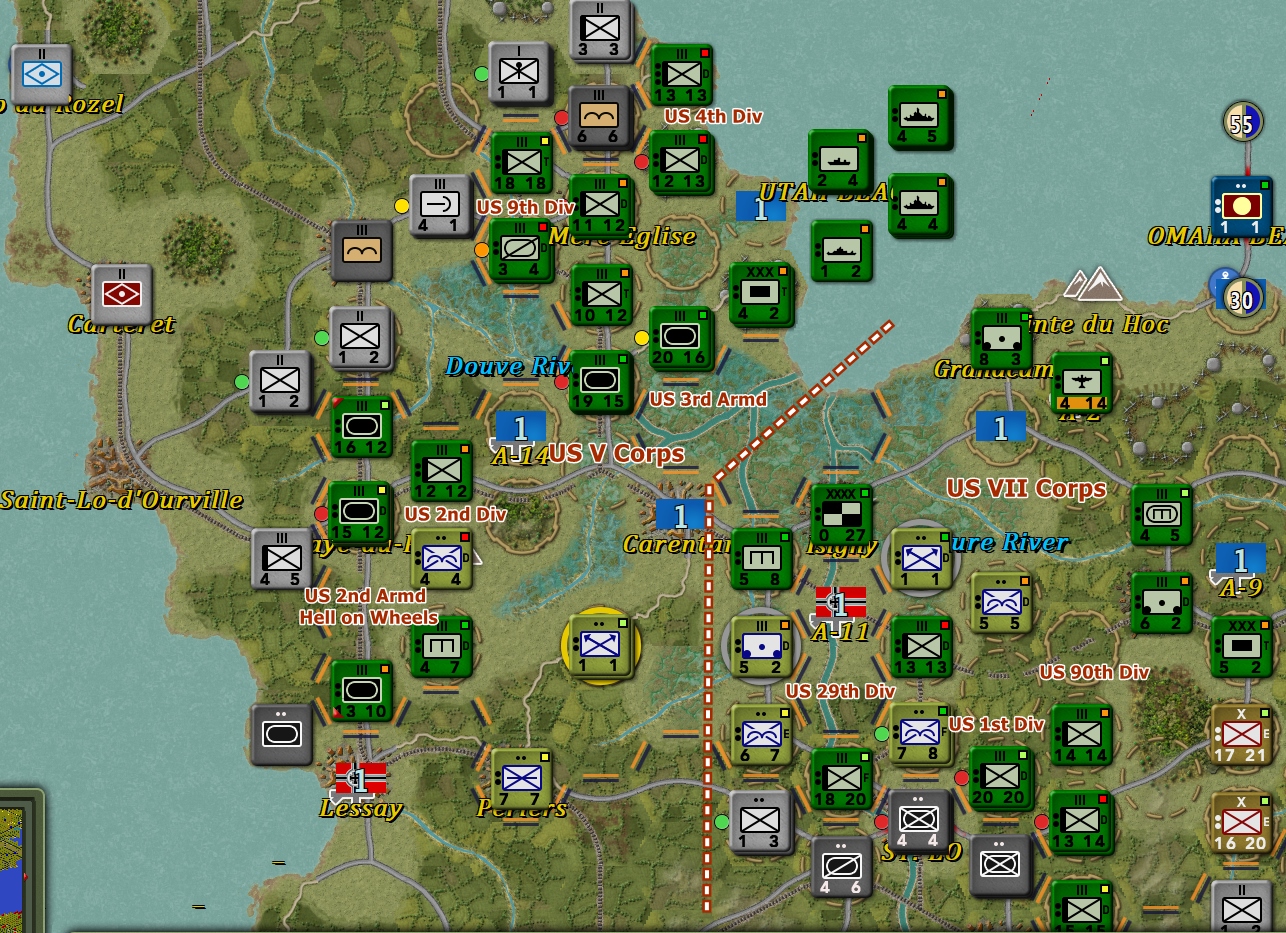Image resolution: width=1286 pixels, height=933 pixels.
Task: Select the green 6-2 unit
Action: point(1160,603)
